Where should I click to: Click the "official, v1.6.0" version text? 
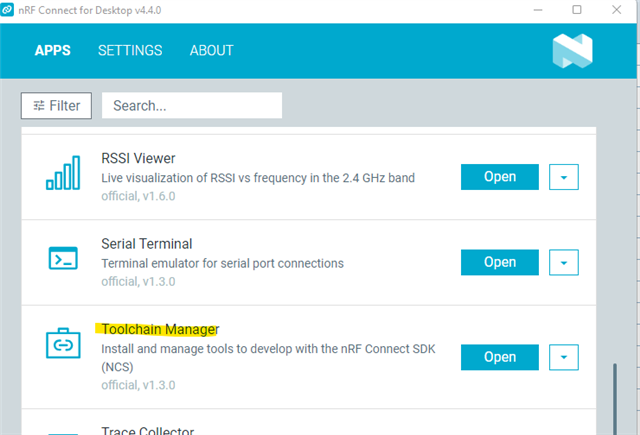[x=138, y=196]
